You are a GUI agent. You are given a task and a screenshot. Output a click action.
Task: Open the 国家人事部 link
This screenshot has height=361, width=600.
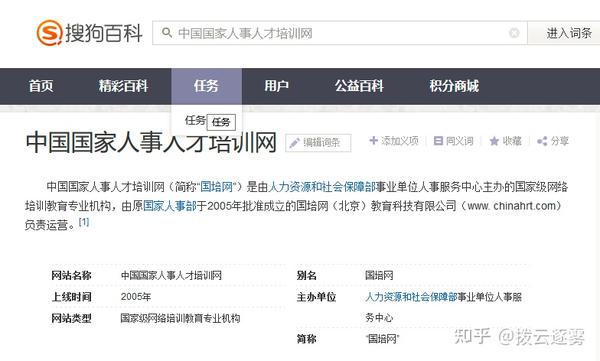coord(170,206)
